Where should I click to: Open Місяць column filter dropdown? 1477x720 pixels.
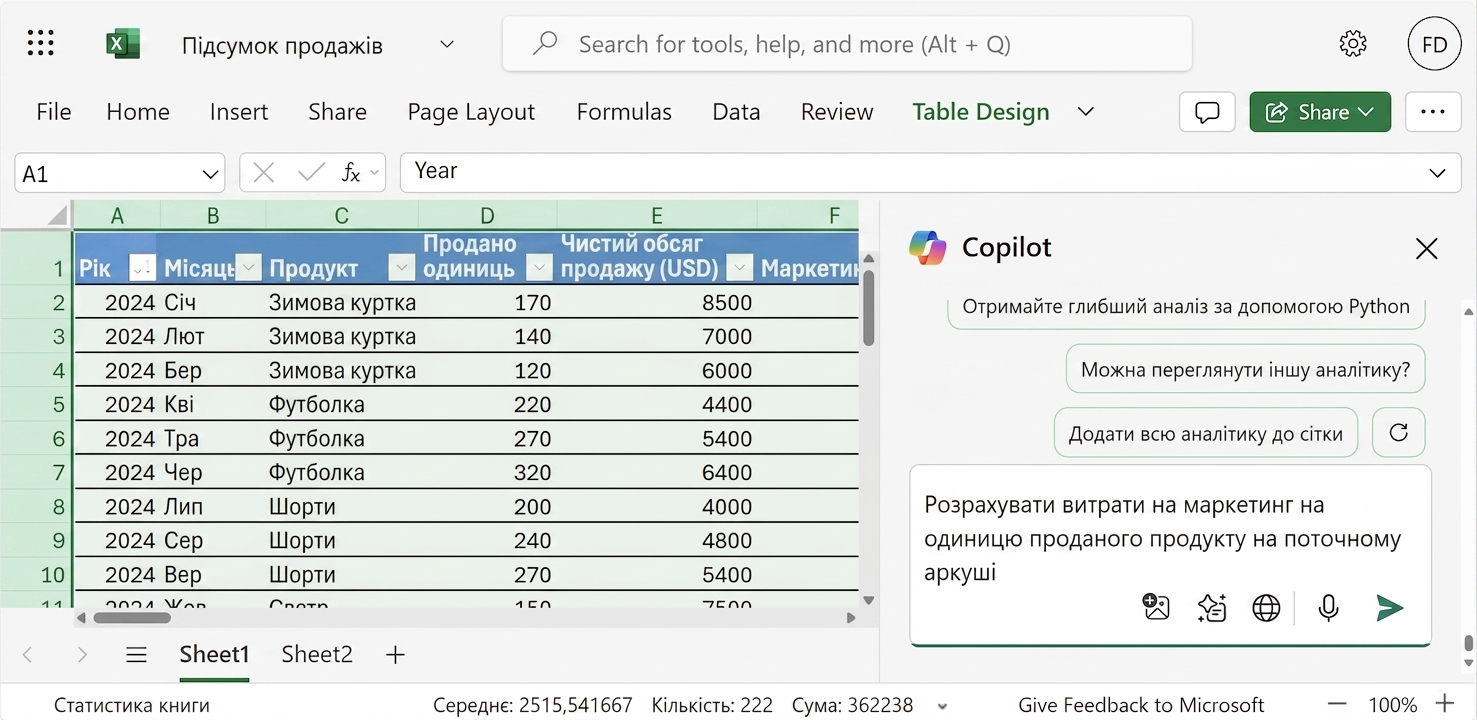click(248, 267)
